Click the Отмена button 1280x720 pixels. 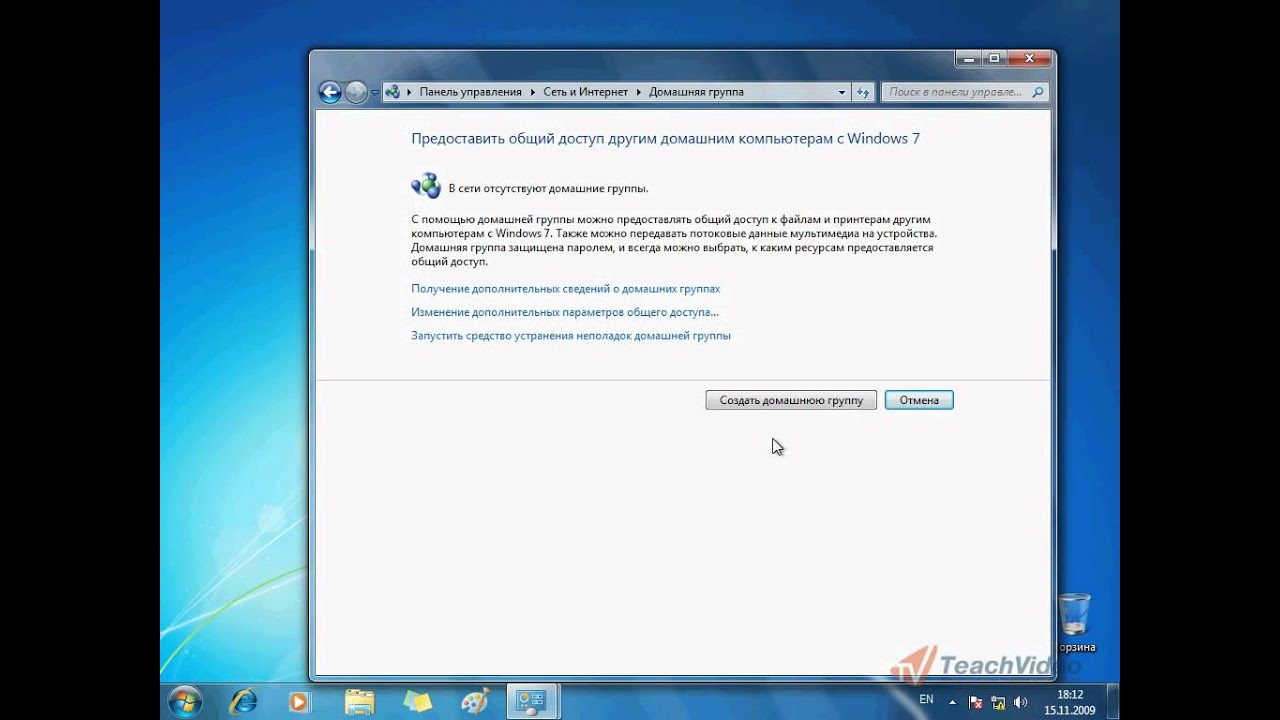(x=919, y=400)
